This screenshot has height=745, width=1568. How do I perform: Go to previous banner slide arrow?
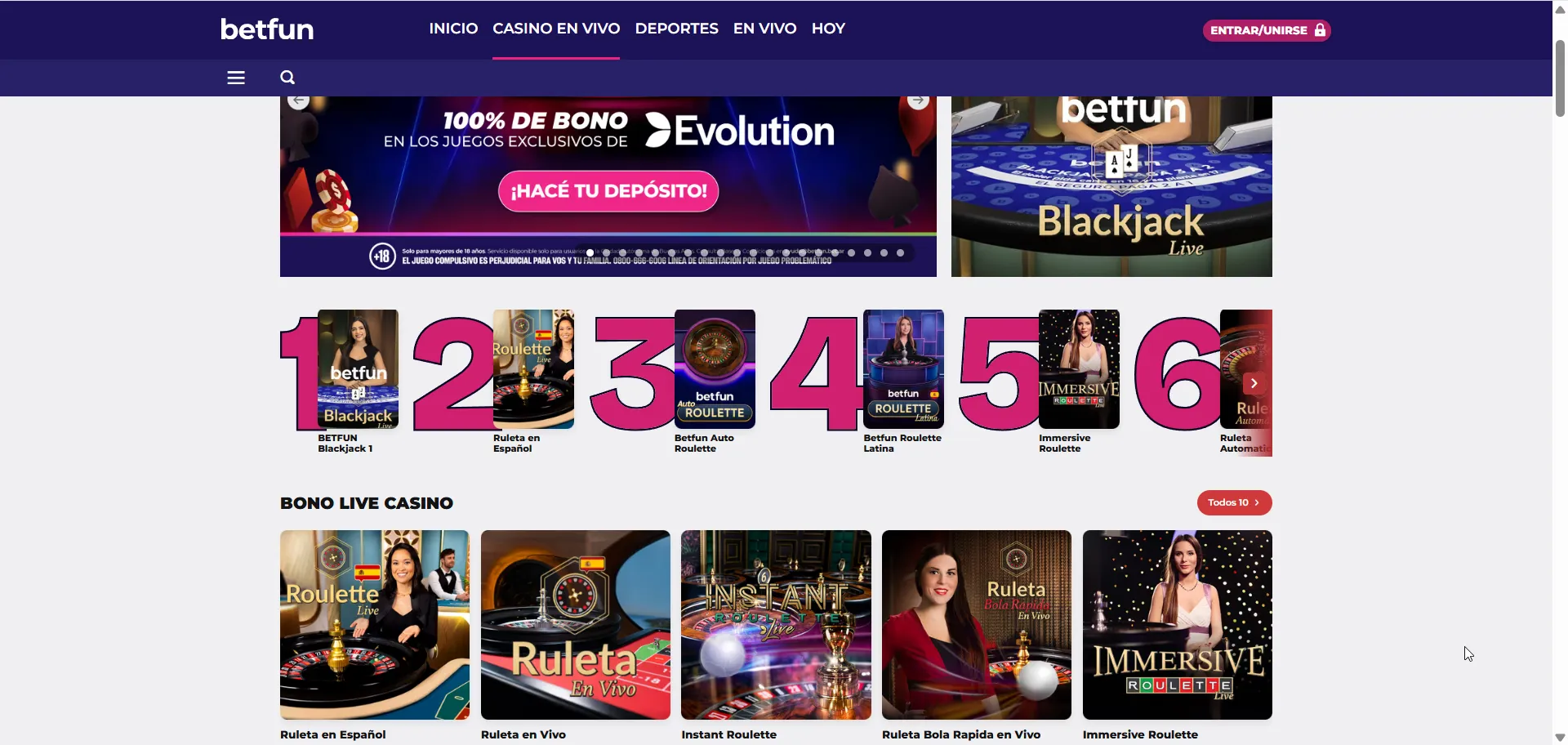(299, 101)
